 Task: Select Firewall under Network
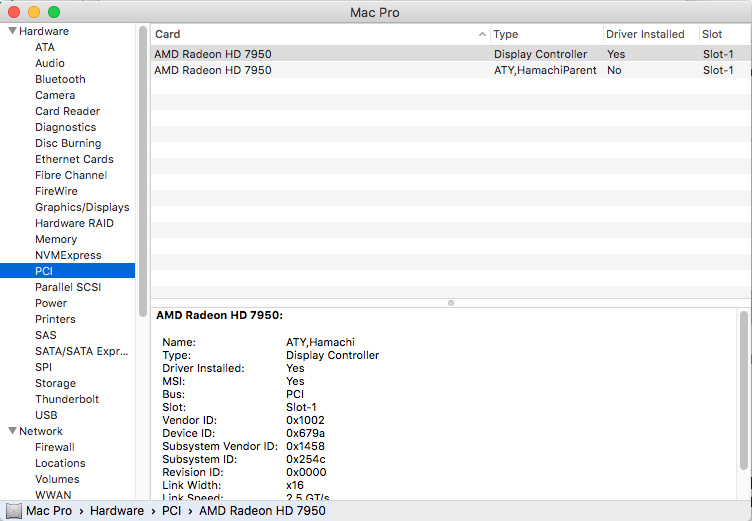pyautogui.click(x=55, y=447)
